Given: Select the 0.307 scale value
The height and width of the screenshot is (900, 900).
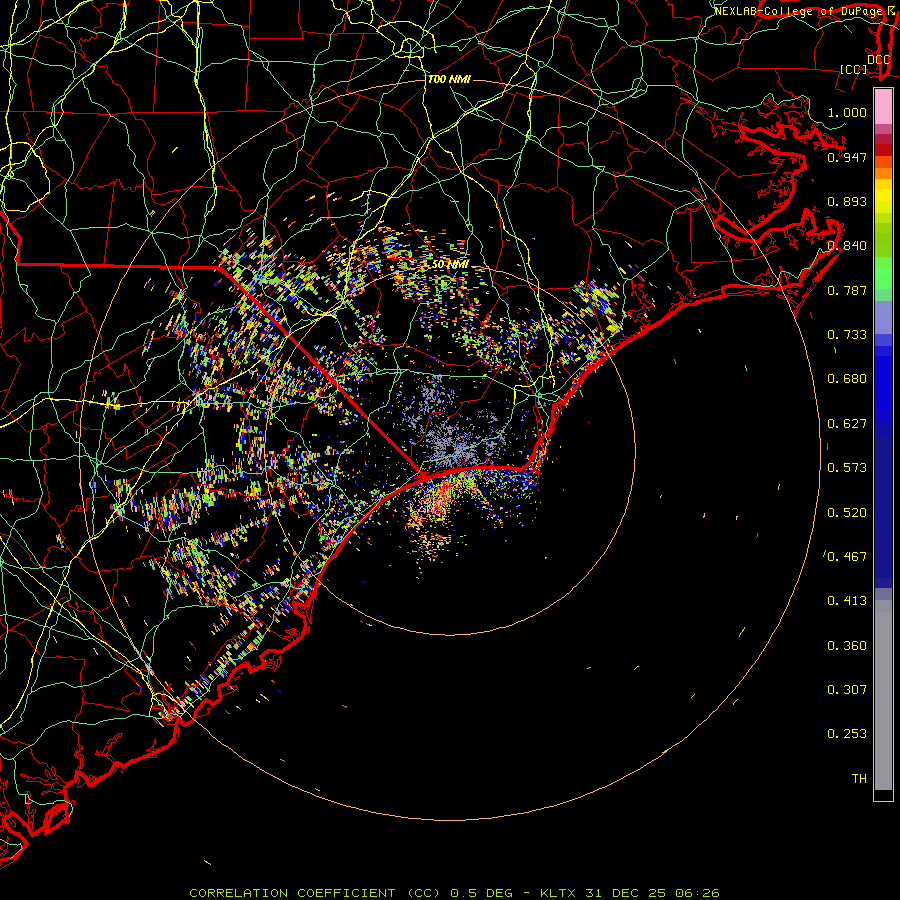Looking at the screenshot, I should (x=847, y=690).
